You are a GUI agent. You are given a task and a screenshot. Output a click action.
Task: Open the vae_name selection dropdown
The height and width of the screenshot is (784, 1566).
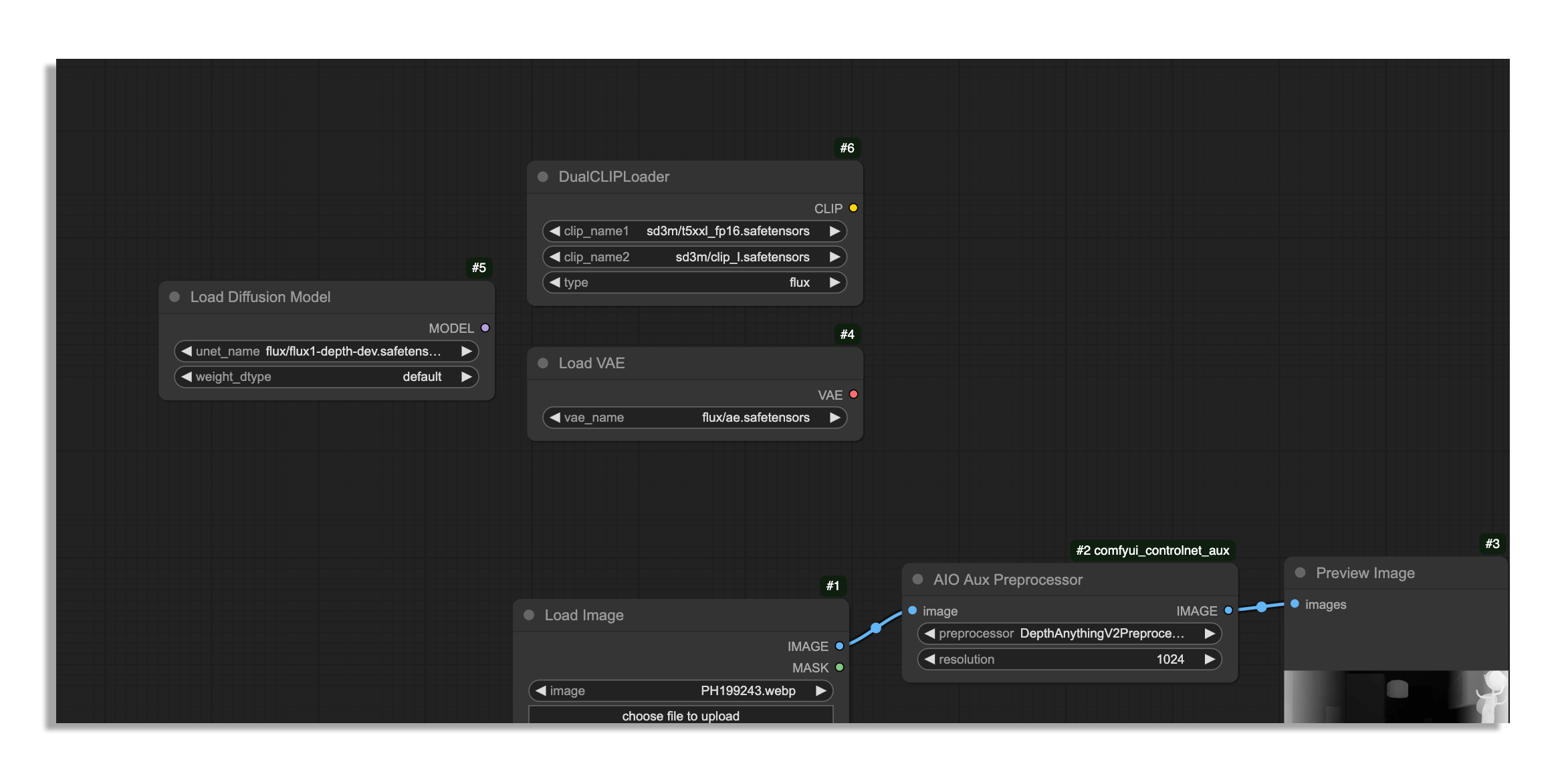point(694,418)
